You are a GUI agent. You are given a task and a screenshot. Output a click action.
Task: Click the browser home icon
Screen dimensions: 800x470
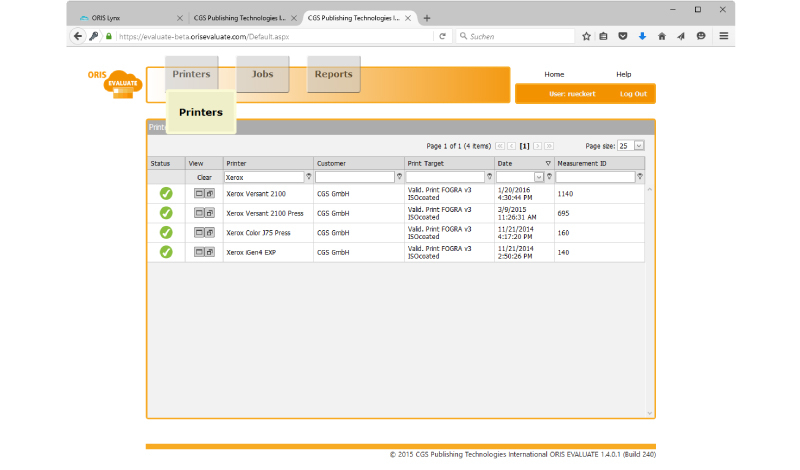point(662,36)
